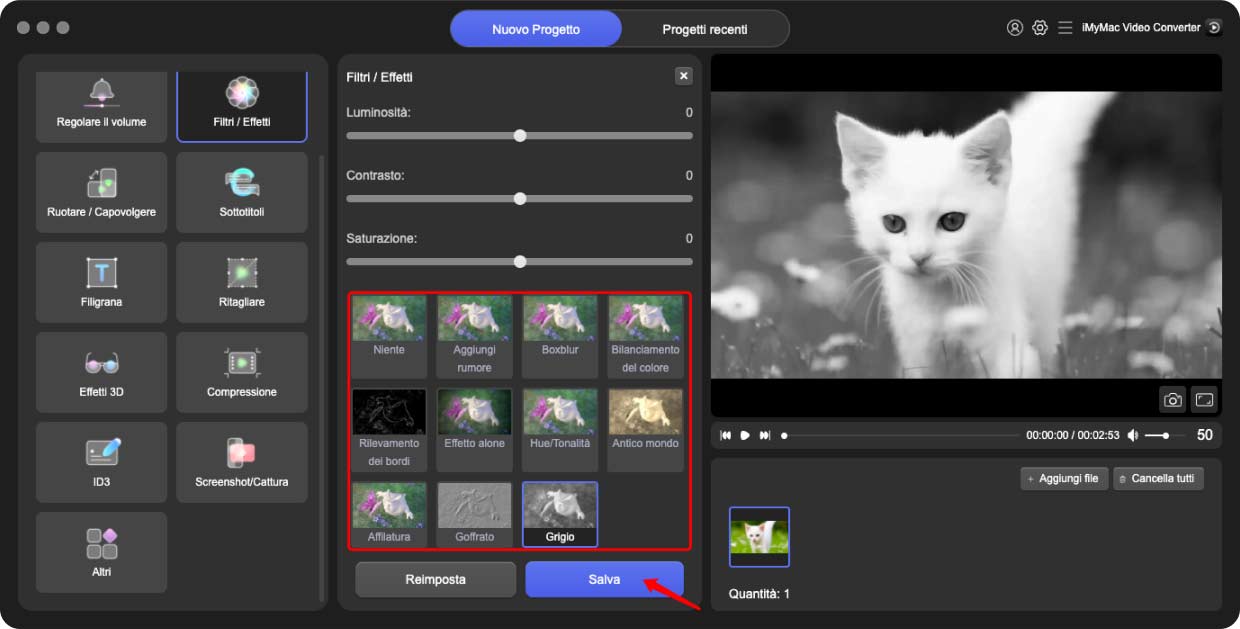Skip to next frame button
Viewport: 1240px width, 629px height.
pyautogui.click(x=765, y=436)
